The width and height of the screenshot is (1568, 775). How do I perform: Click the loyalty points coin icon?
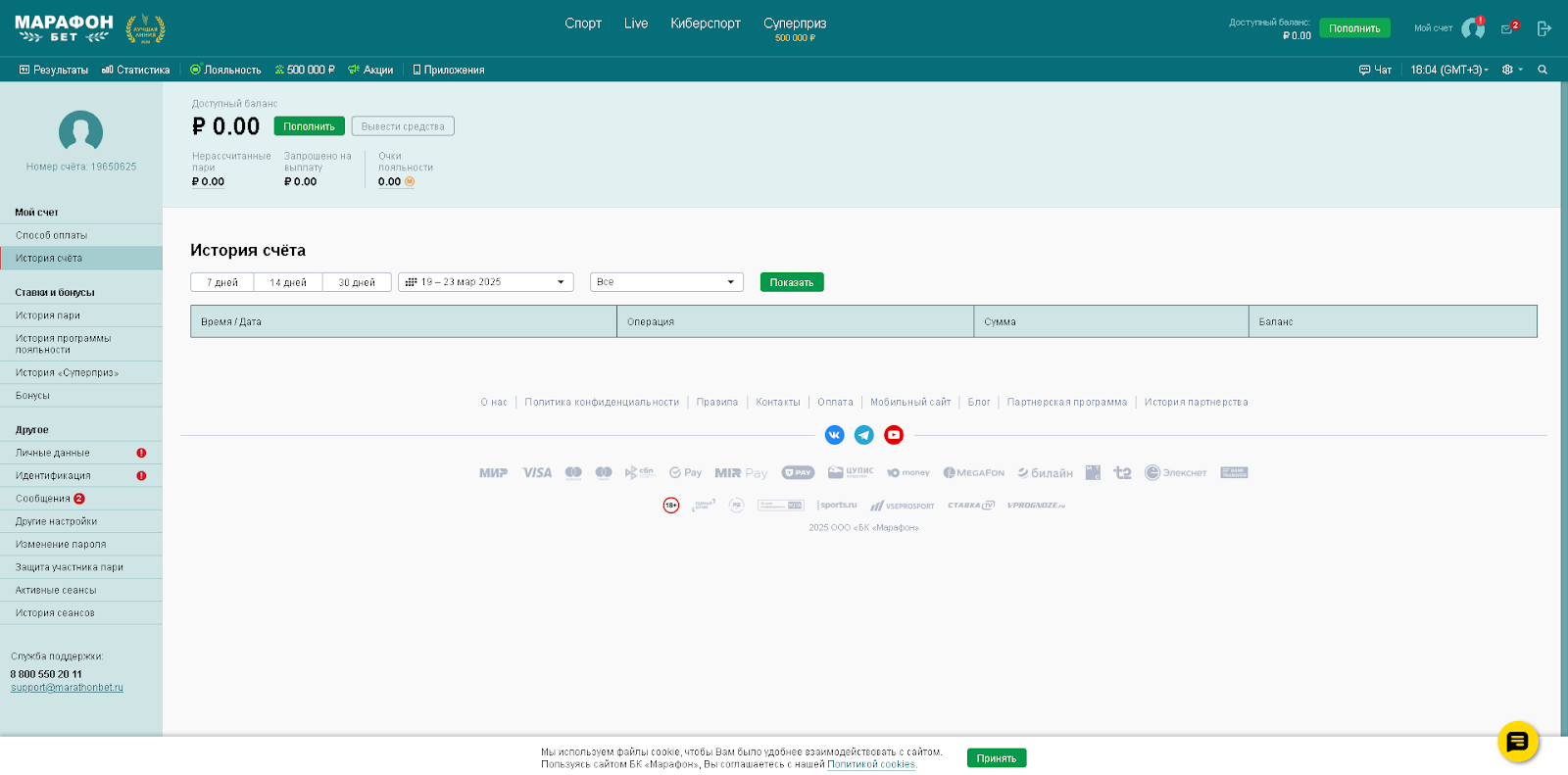coord(410,181)
